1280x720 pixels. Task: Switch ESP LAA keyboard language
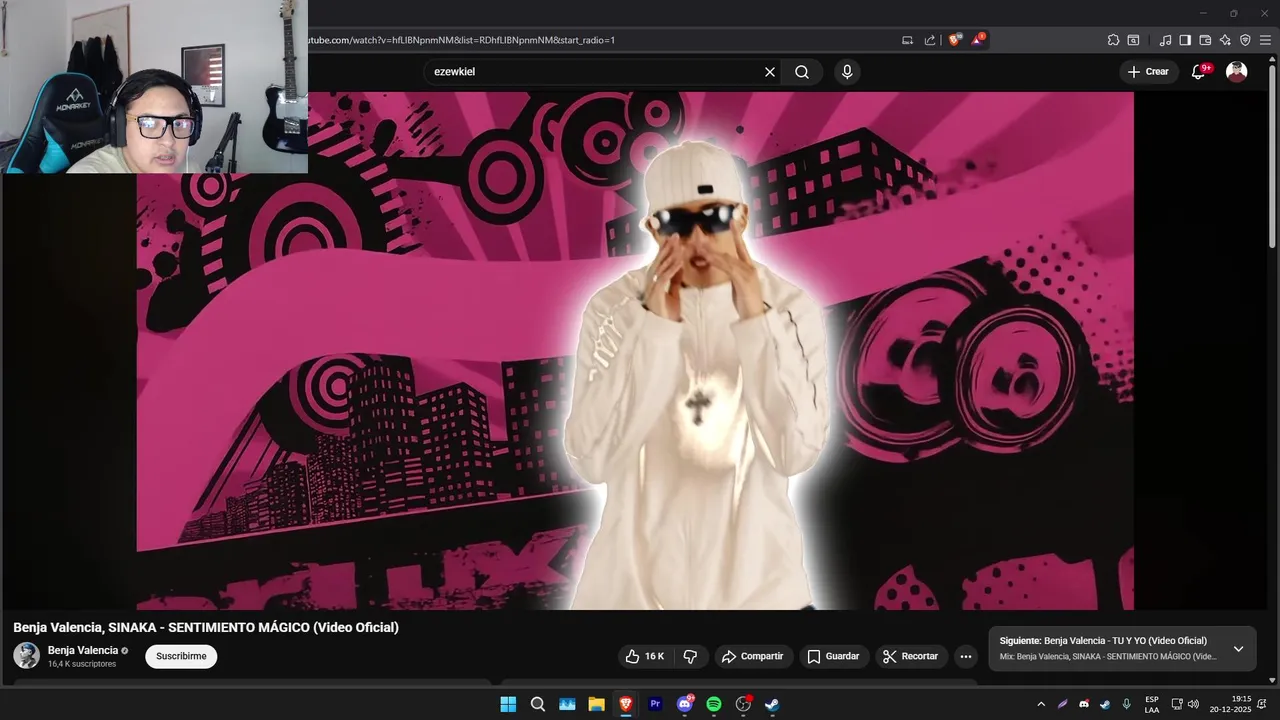click(x=1152, y=704)
